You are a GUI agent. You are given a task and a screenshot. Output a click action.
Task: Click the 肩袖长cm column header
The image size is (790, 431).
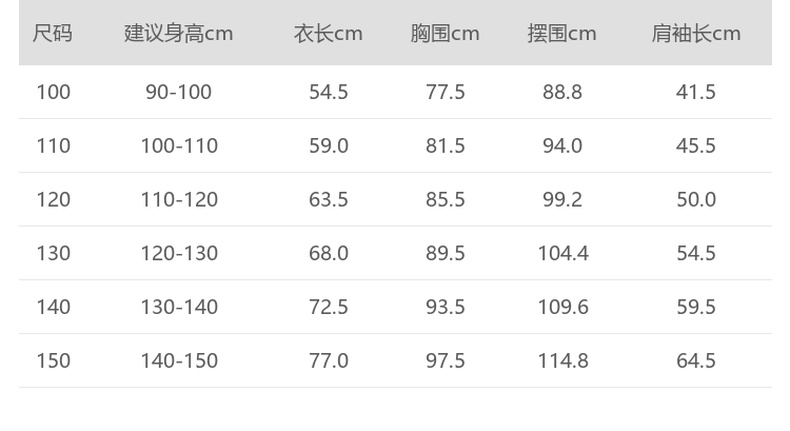tap(696, 33)
